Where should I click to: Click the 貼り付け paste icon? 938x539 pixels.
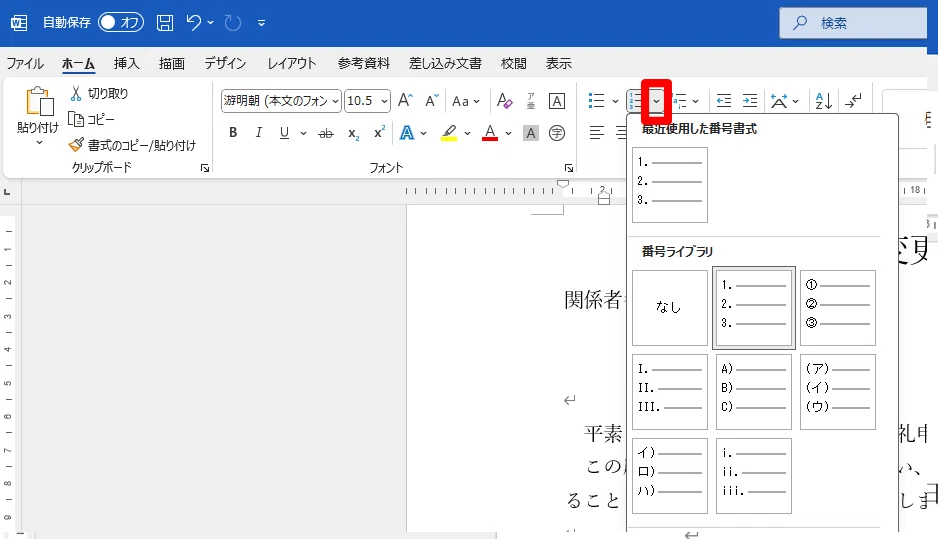tap(38, 101)
